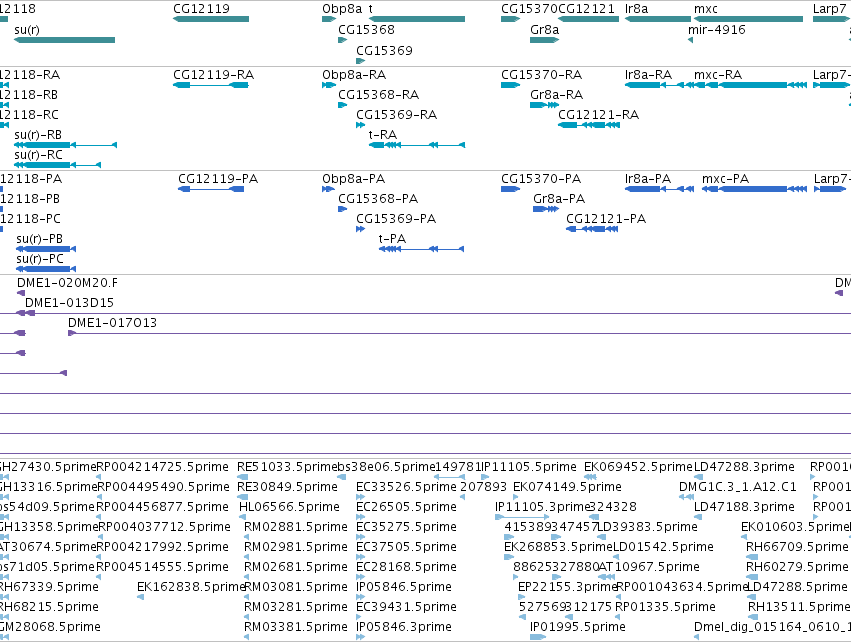Open the t-RA transcript glyph
851x642 pixels.
click(417, 145)
